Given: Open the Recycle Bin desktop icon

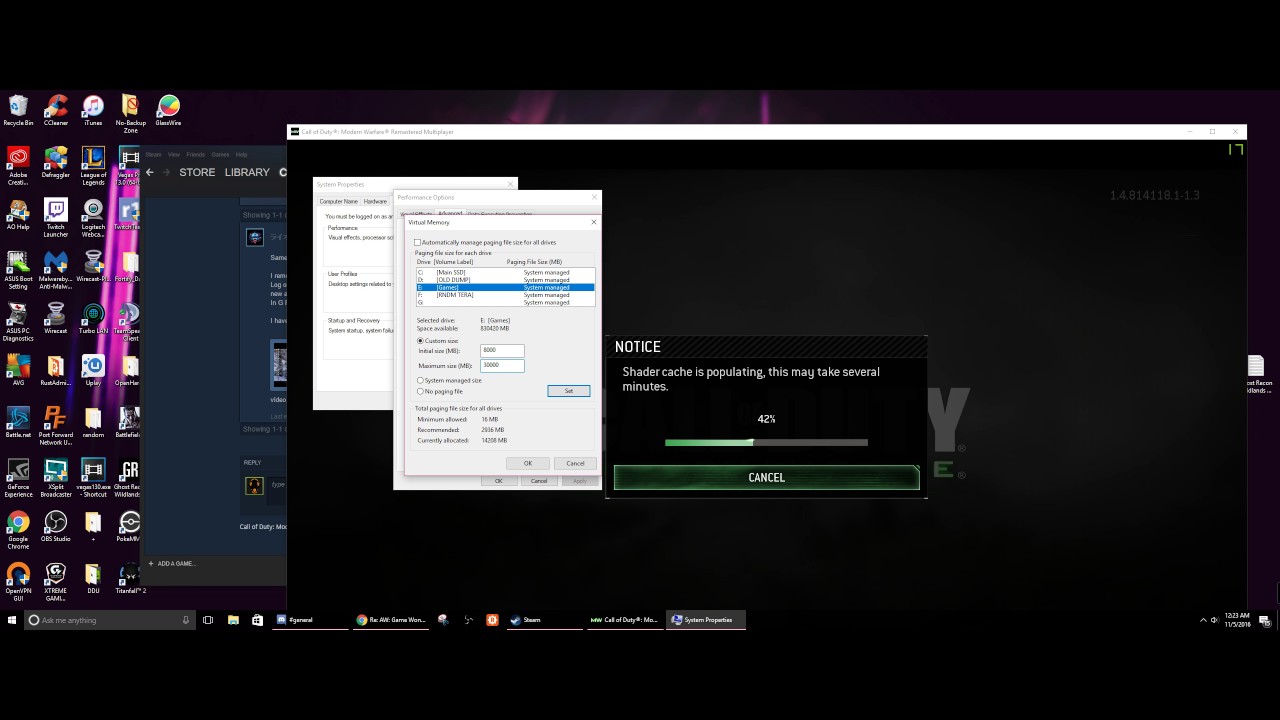Looking at the screenshot, I should [18, 110].
